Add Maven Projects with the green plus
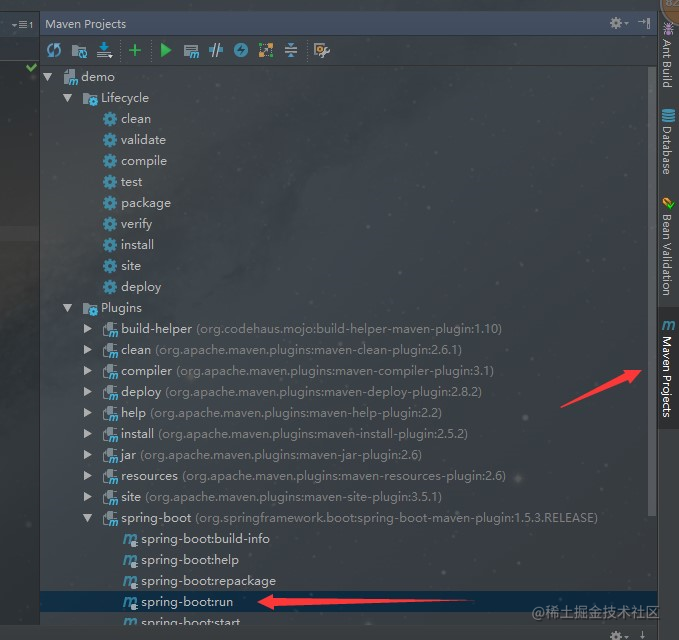 click(135, 50)
